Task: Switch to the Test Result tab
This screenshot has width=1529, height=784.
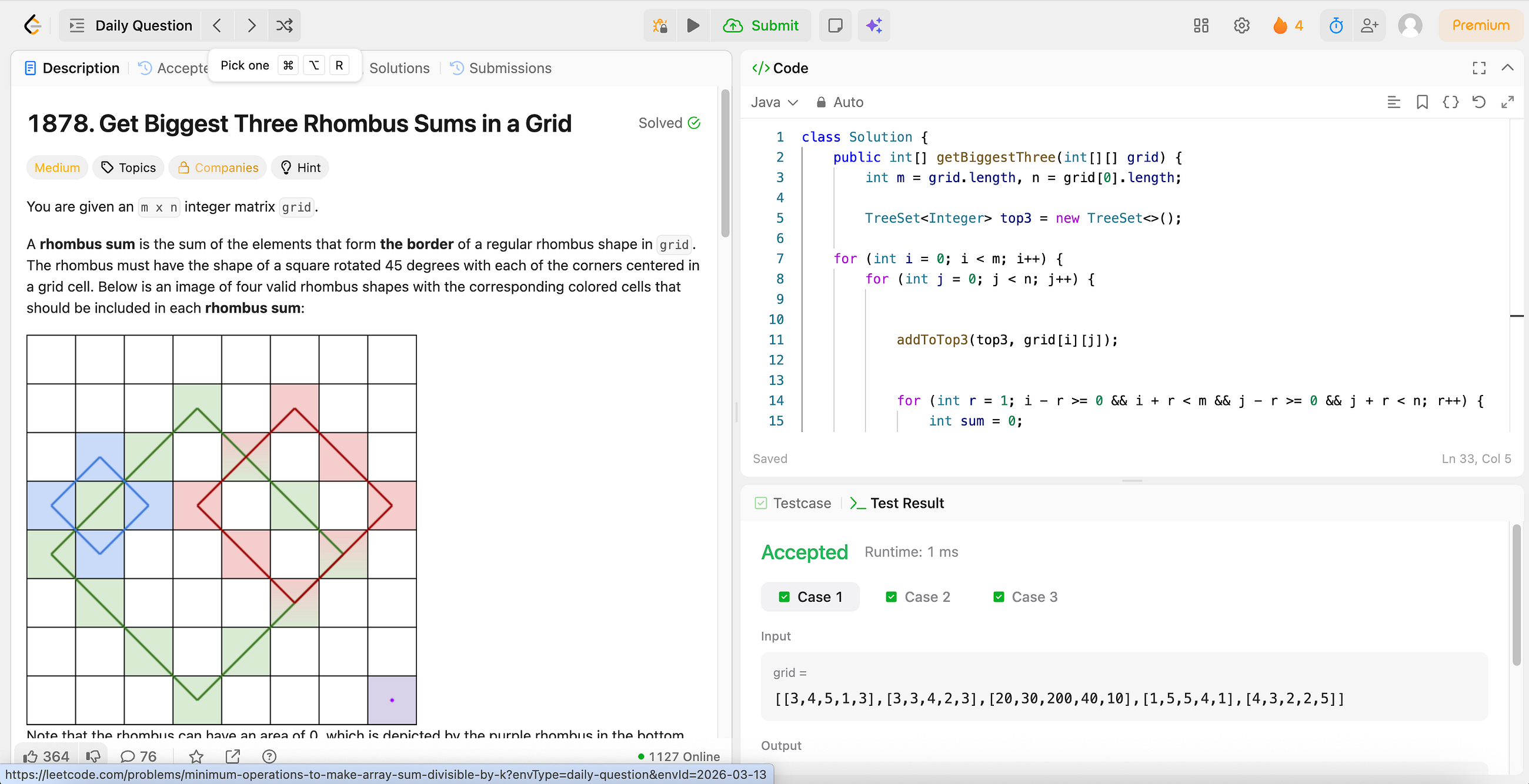Action: pyautogui.click(x=897, y=503)
